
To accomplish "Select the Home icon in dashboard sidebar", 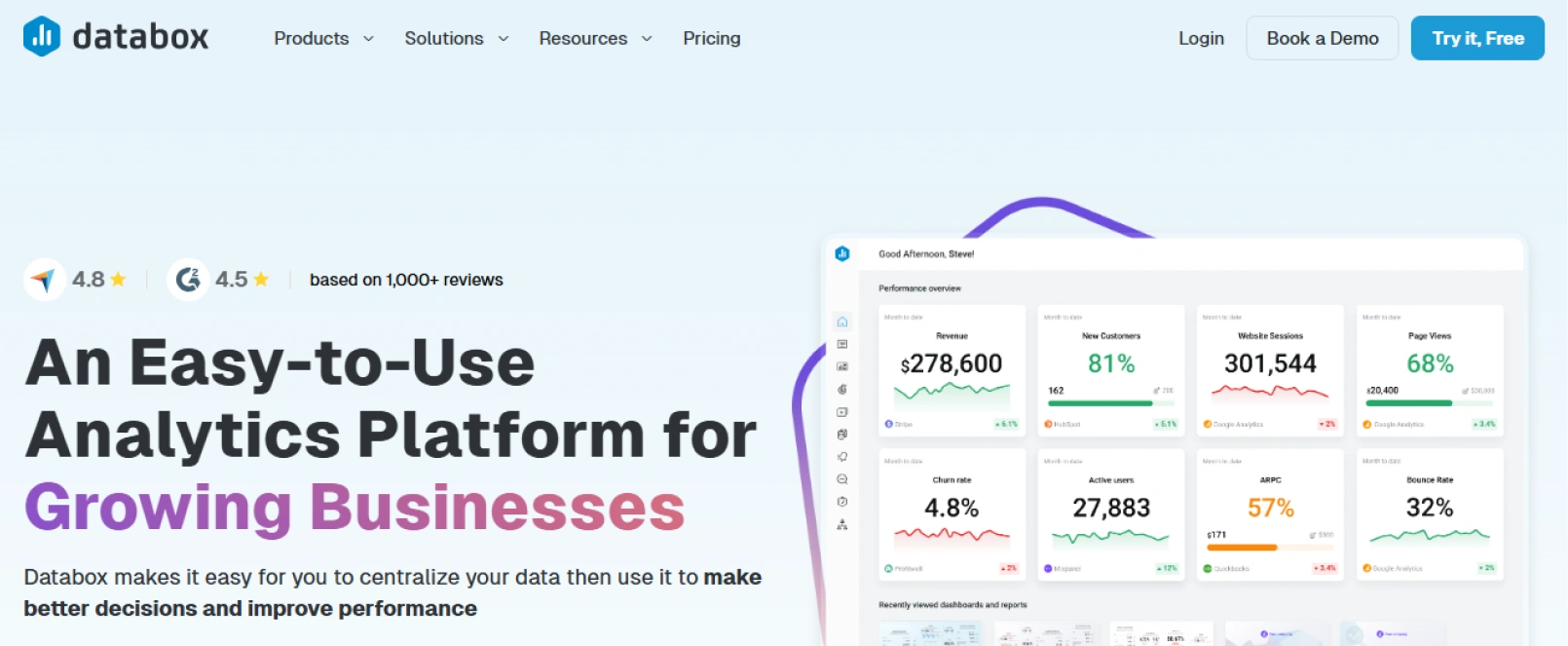I will (842, 322).
